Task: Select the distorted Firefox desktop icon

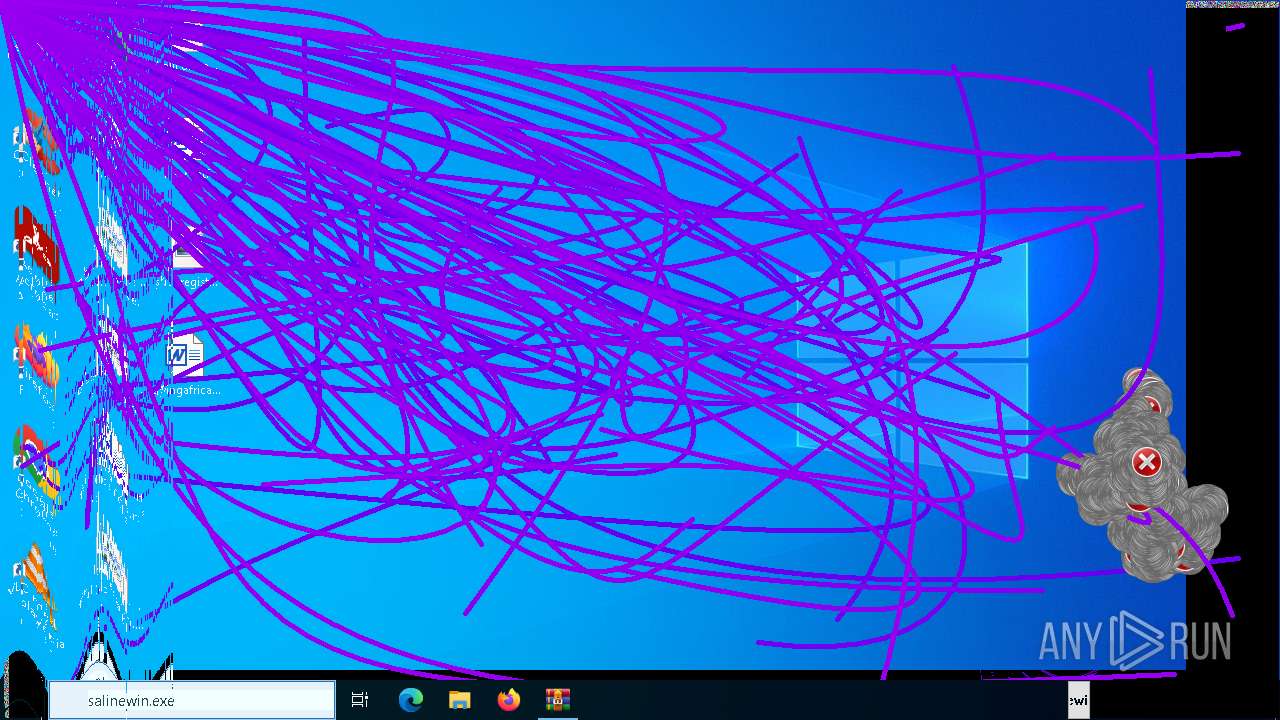Action: pyautogui.click(x=37, y=356)
